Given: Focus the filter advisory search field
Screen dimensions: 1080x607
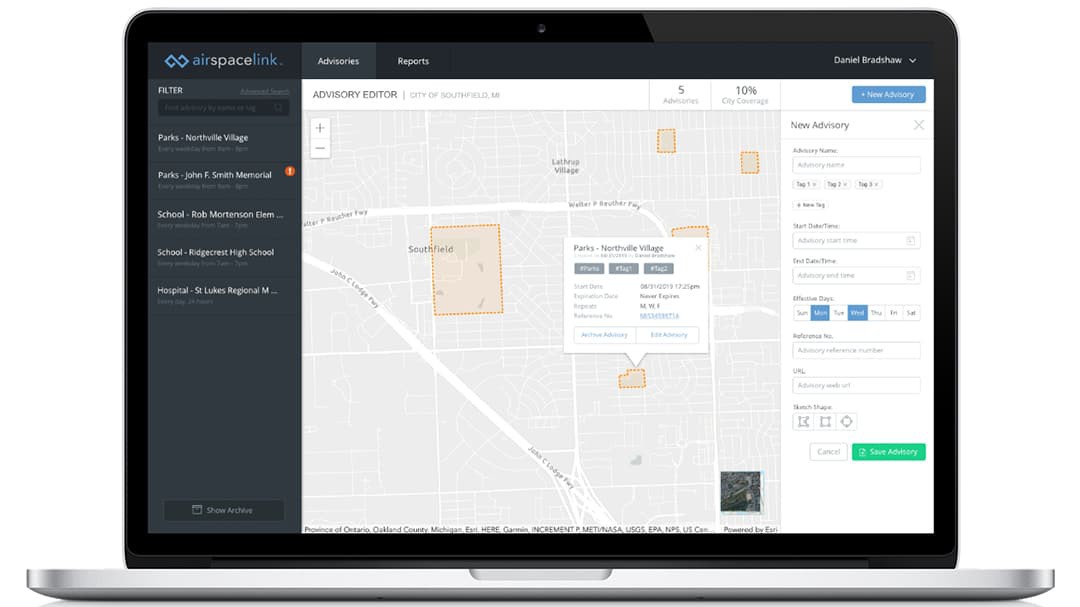Looking at the screenshot, I should [x=223, y=107].
